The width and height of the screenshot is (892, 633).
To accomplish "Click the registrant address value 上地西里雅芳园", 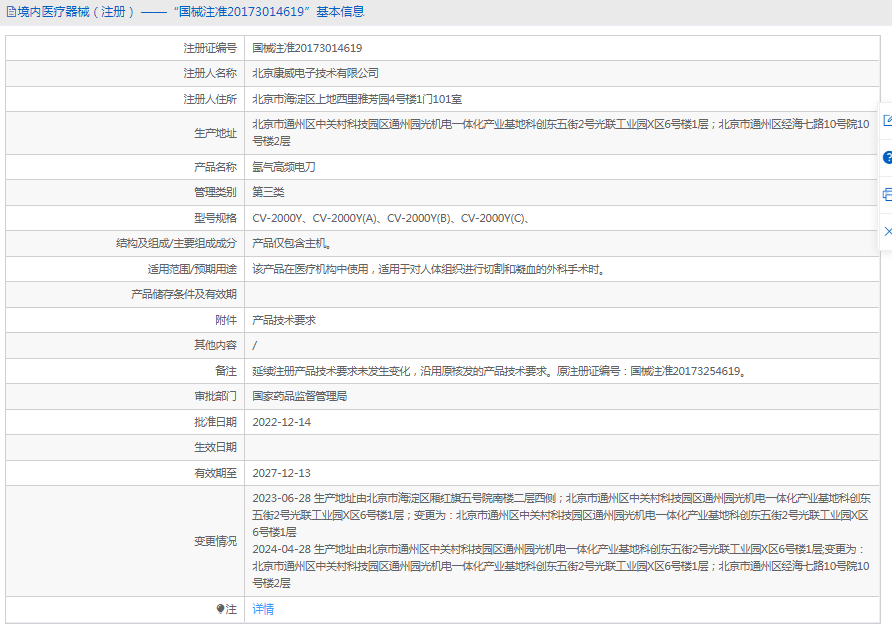I will (356, 99).
